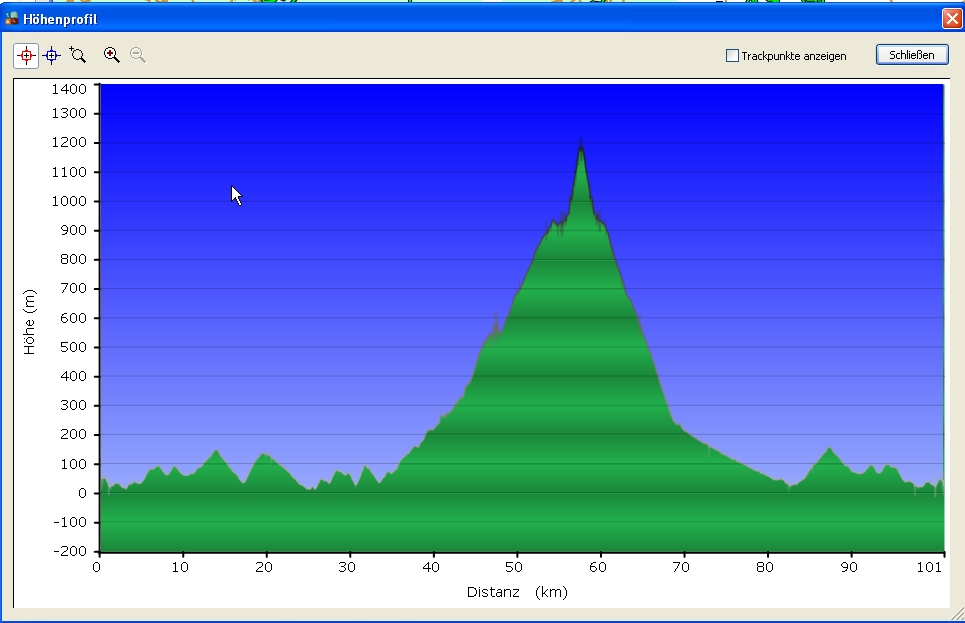Click the highest peak of the elevation profile
The image size is (965, 623).
click(x=580, y=147)
